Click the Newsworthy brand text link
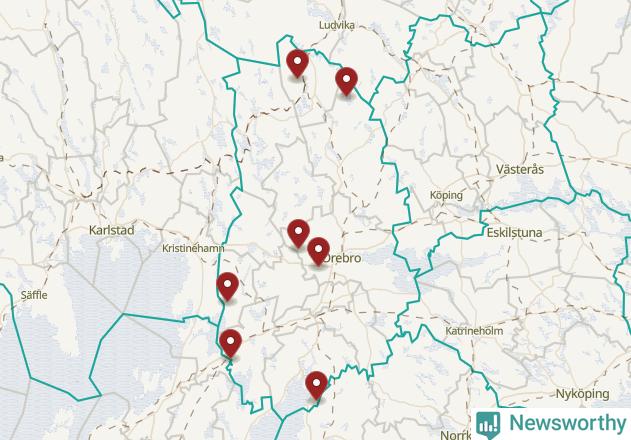 click(x=568, y=423)
